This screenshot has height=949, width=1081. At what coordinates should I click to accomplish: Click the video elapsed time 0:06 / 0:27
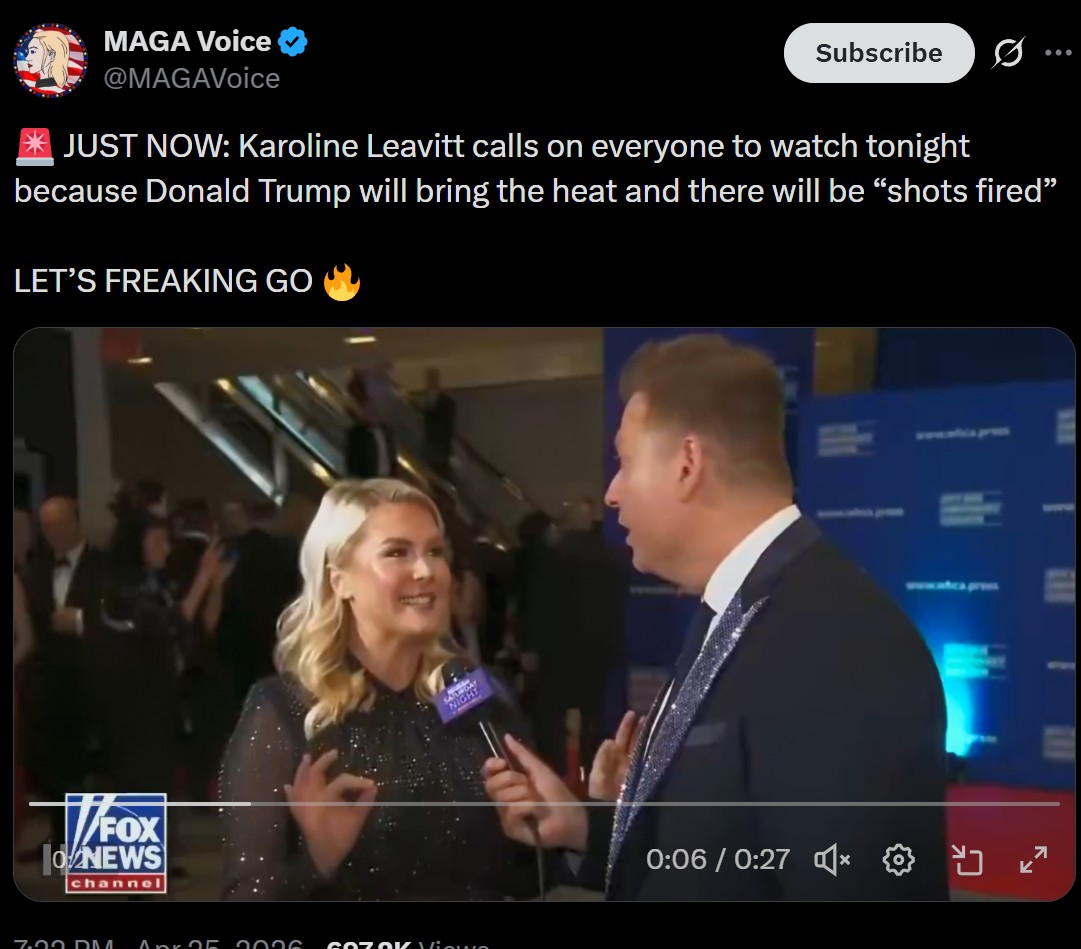click(718, 859)
